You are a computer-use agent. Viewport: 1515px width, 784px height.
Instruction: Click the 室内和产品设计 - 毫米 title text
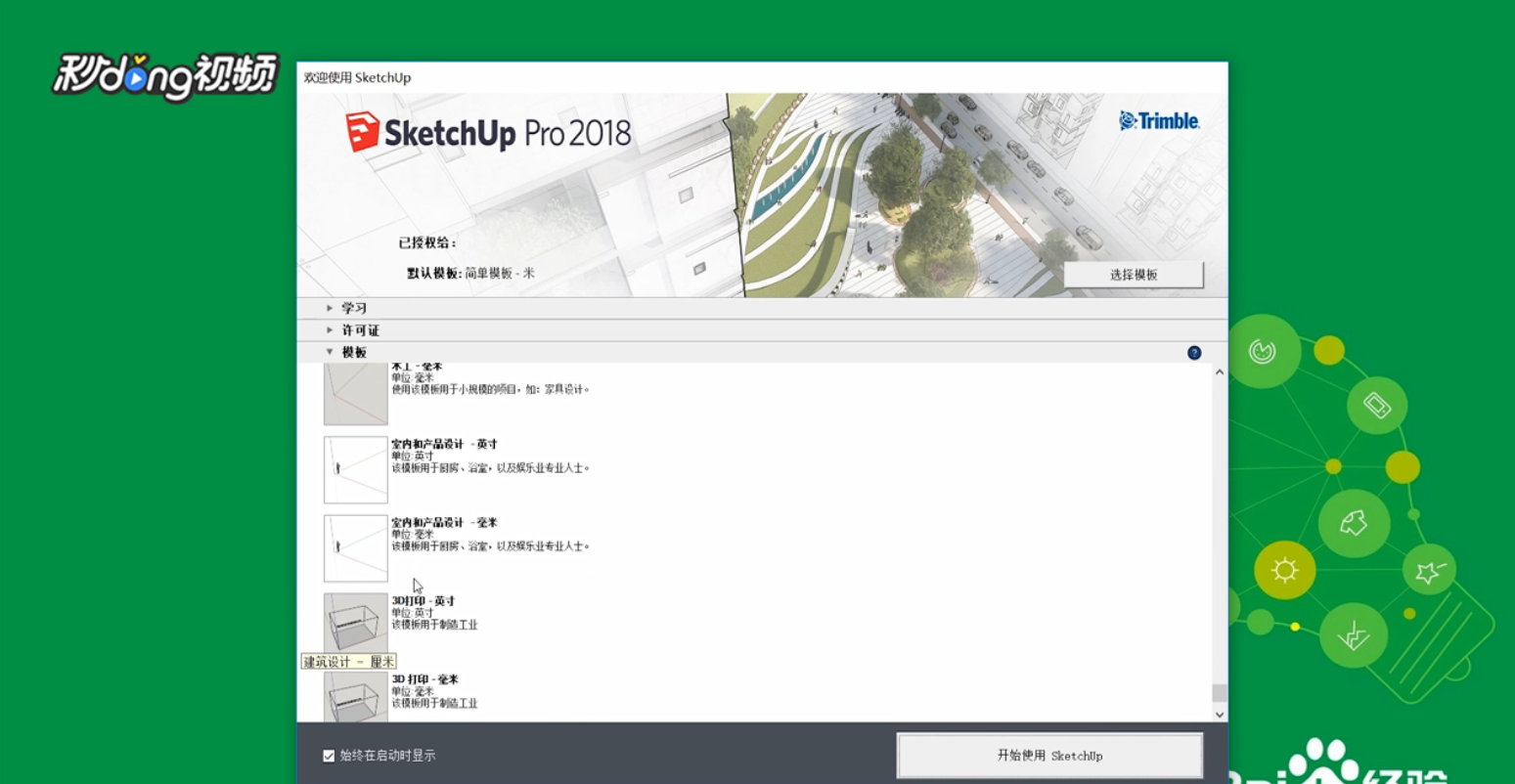(x=444, y=522)
